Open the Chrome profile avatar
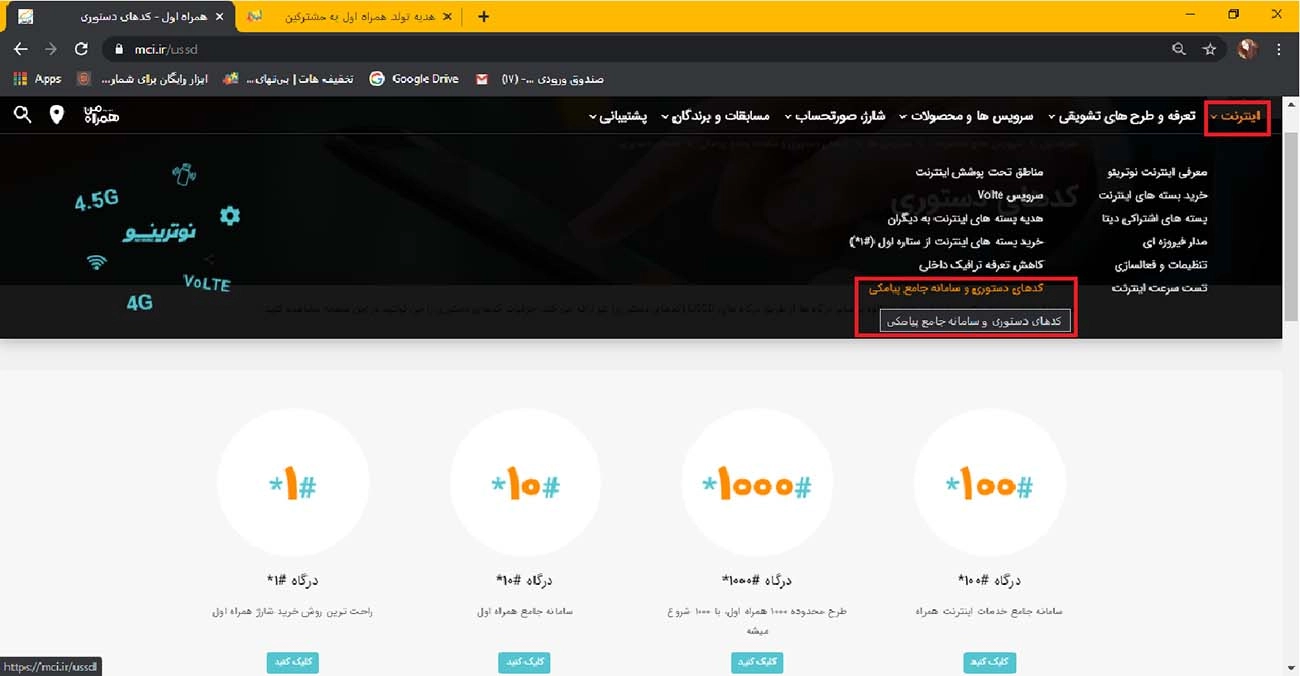This screenshot has width=1300, height=676. [1247, 47]
